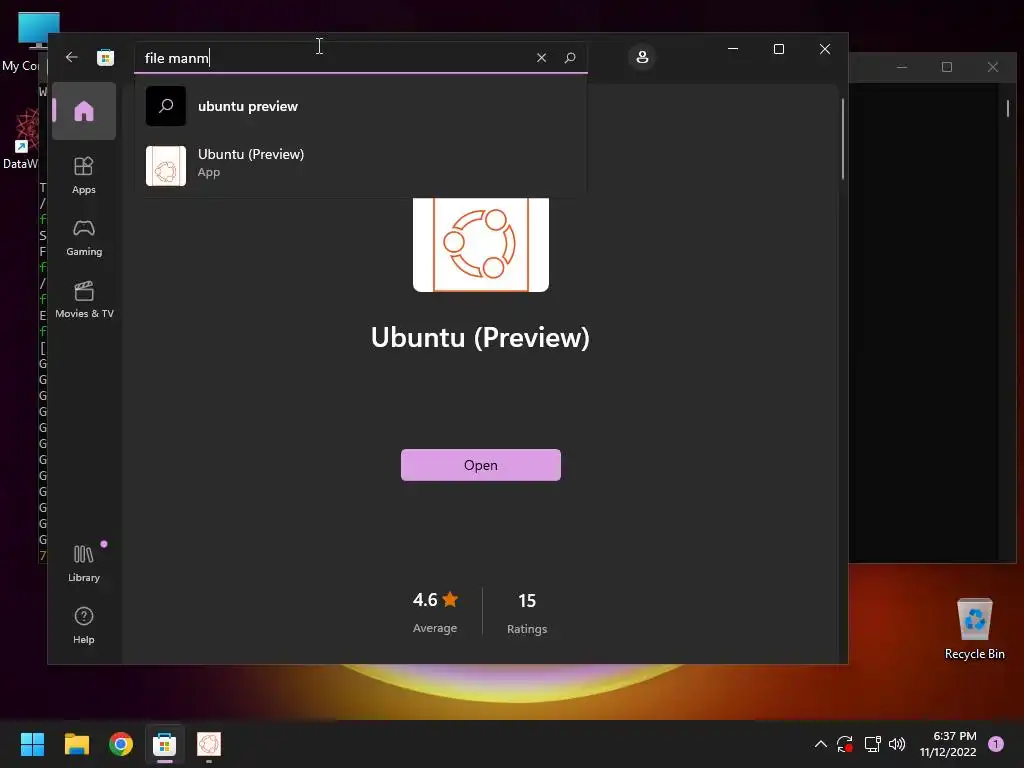The height and width of the screenshot is (768, 1024).
Task: Click the Store page vertical scrollbar
Action: point(842,138)
